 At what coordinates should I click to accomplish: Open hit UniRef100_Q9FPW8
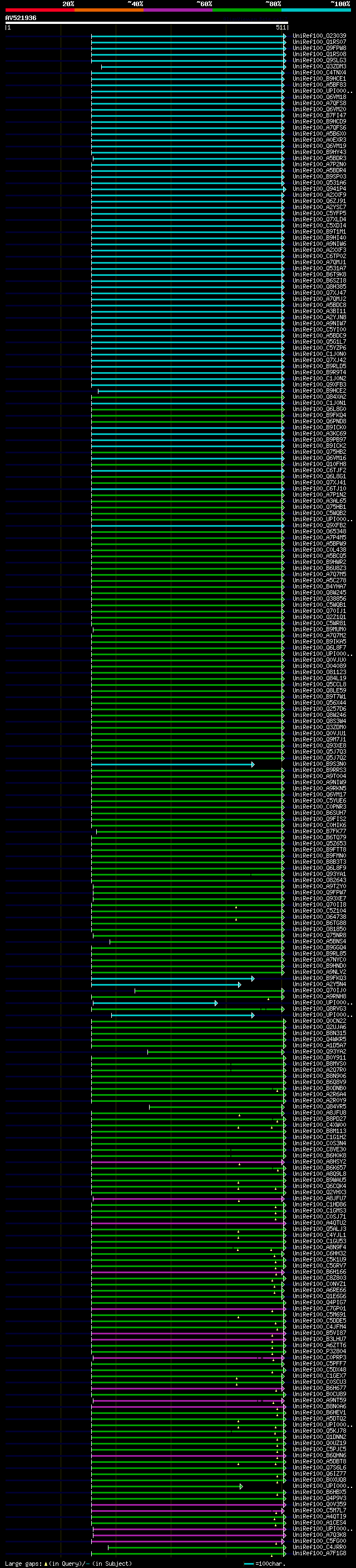coord(319,48)
